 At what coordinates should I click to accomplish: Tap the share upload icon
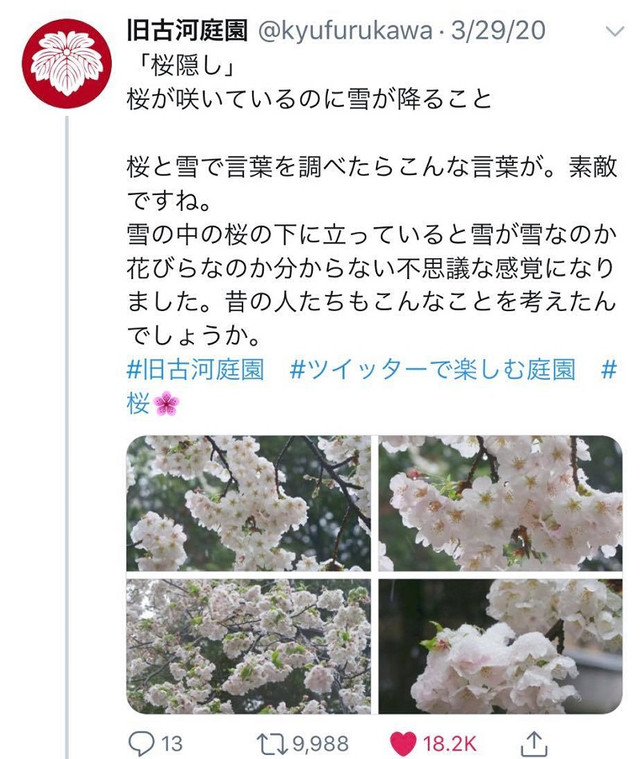click(533, 743)
